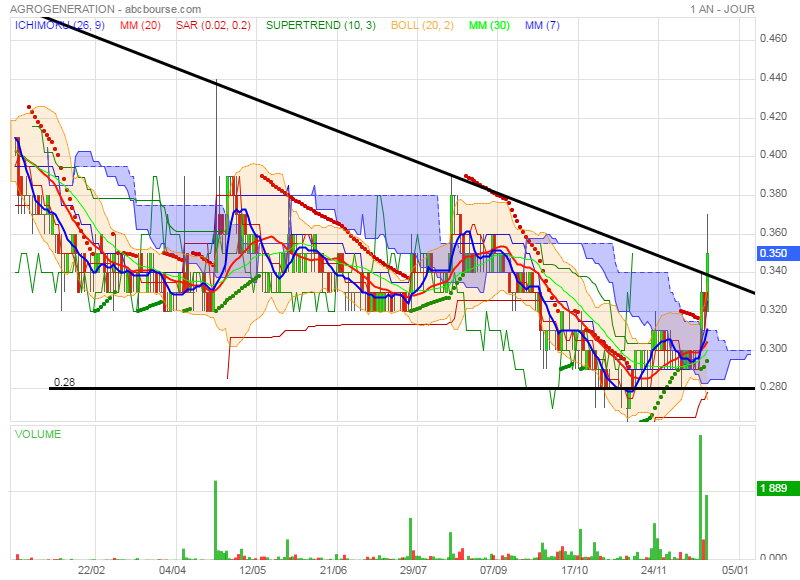800x580 pixels.
Task: Click the 0.320 price axis value
Action: click(773, 310)
